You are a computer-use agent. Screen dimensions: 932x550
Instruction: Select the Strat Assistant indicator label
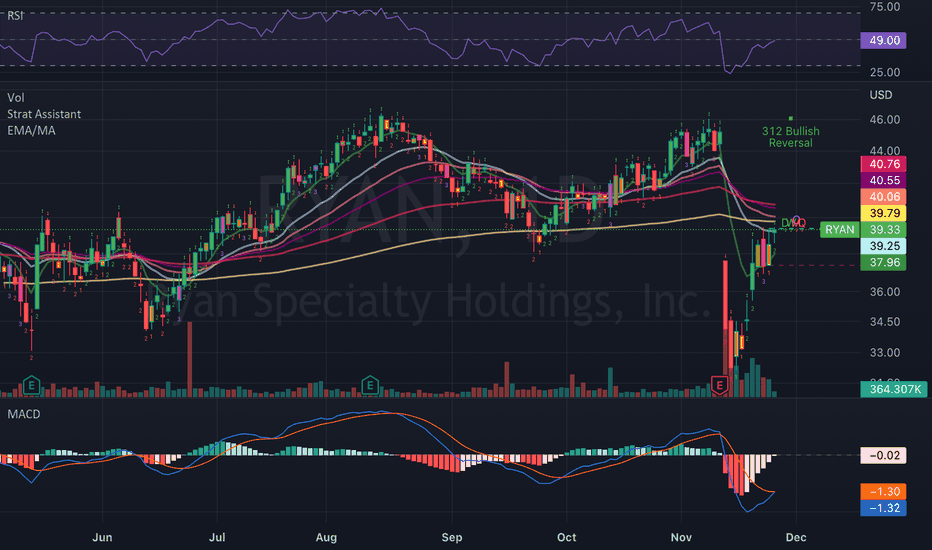pyautogui.click(x=44, y=114)
